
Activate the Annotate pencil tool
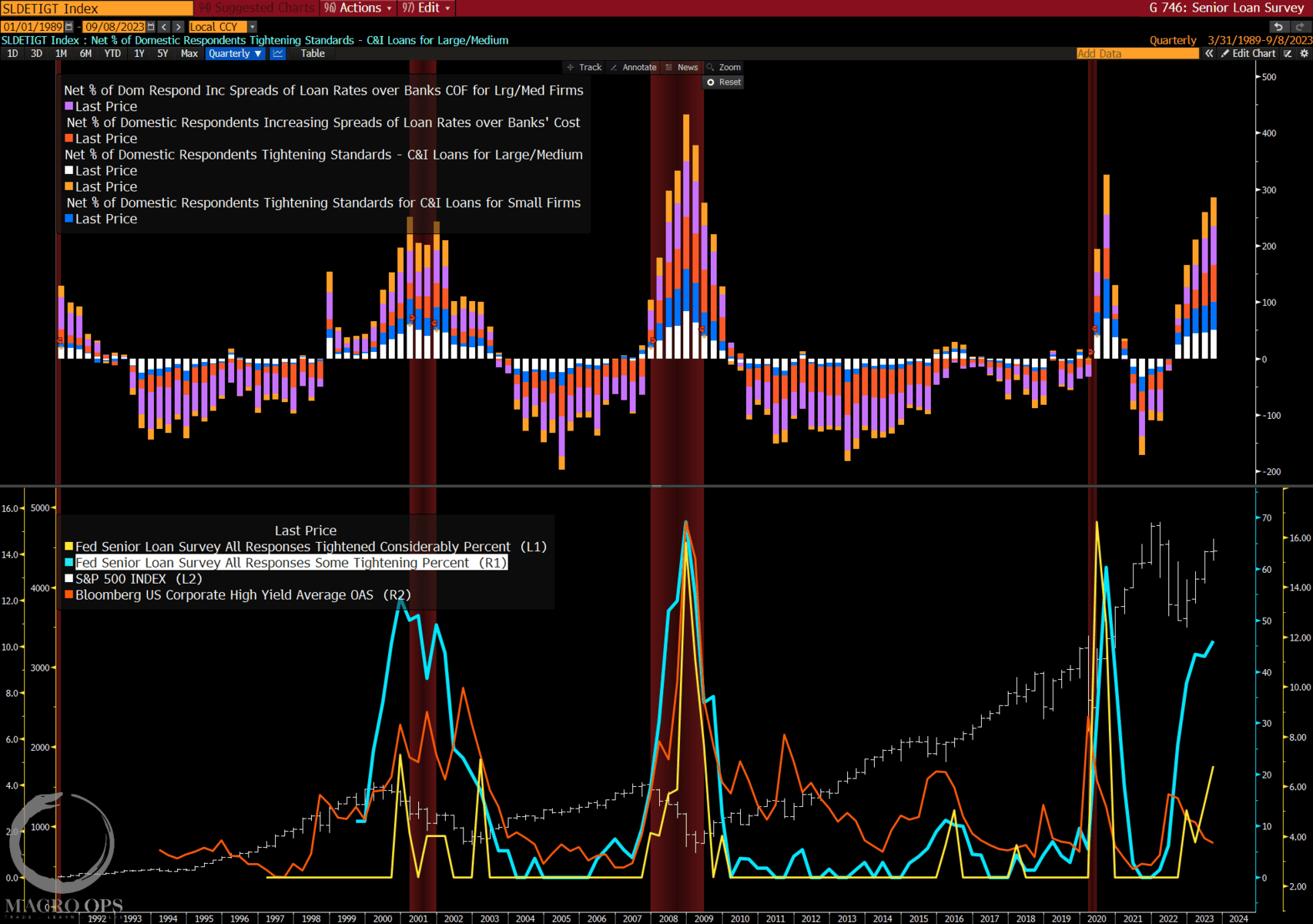tap(633, 68)
